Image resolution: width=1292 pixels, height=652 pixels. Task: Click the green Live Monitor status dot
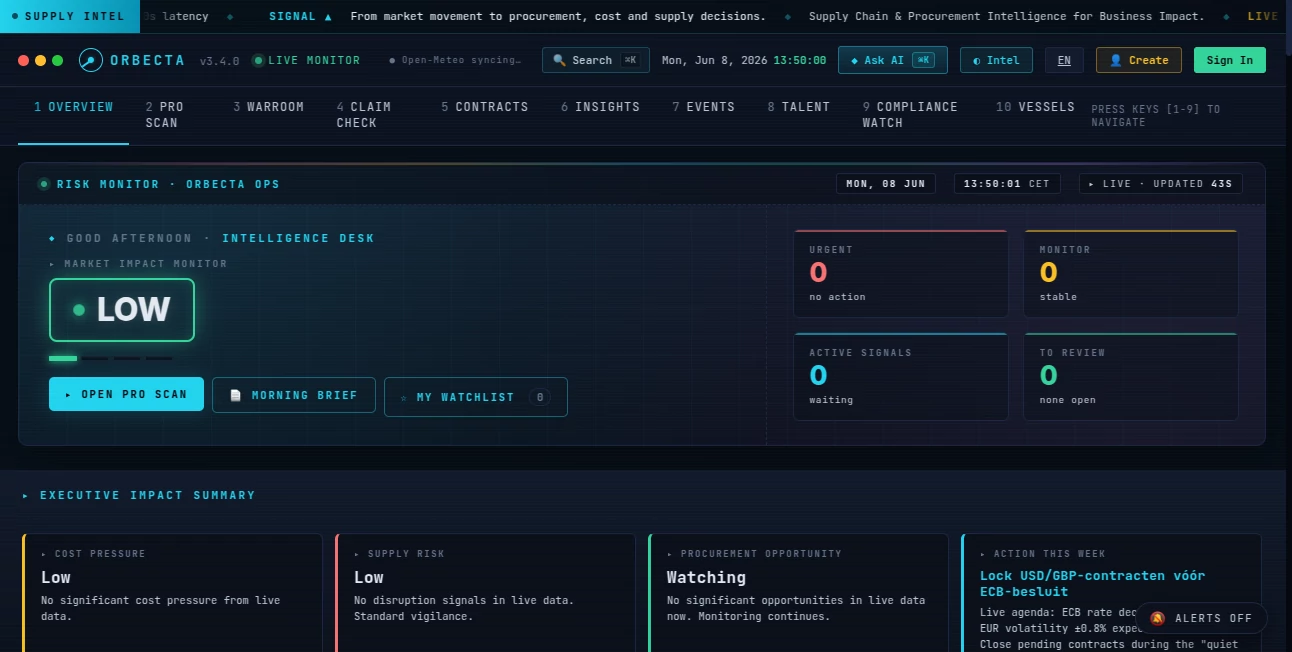point(259,60)
